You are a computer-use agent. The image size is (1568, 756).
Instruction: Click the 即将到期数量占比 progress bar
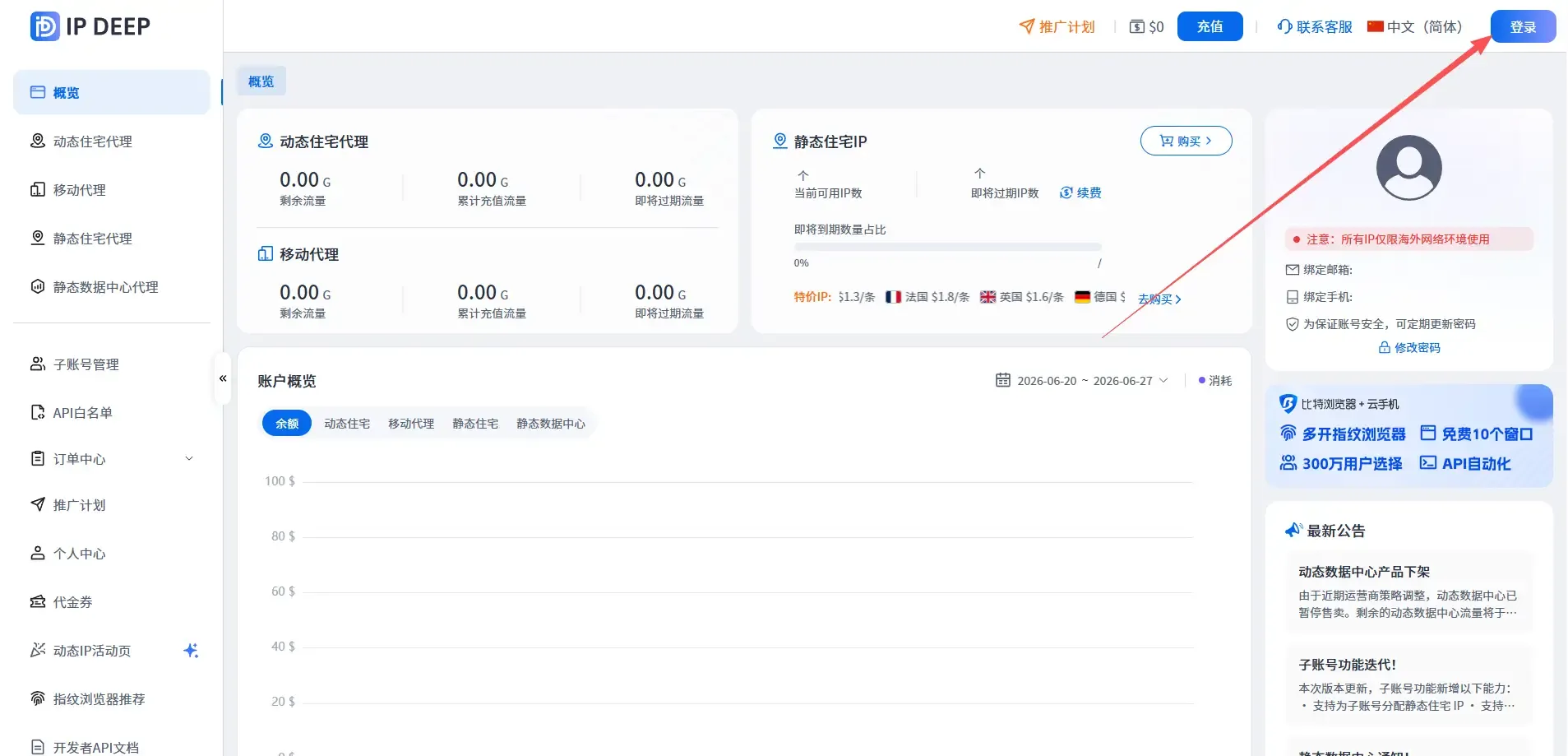click(947, 247)
